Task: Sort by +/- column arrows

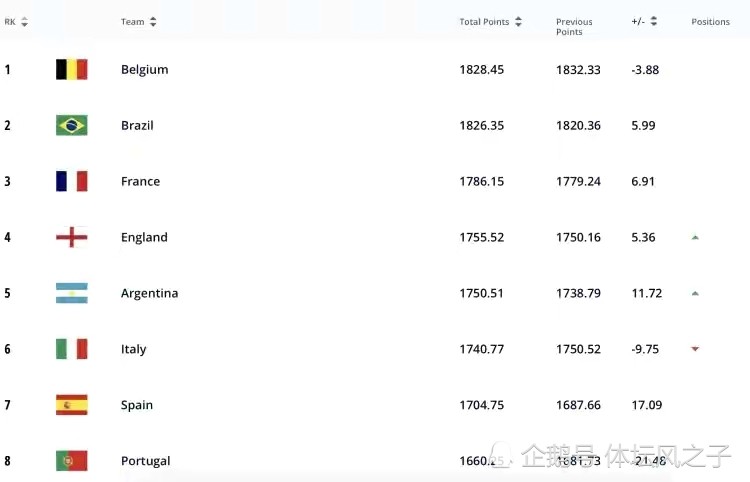Action: [x=654, y=22]
